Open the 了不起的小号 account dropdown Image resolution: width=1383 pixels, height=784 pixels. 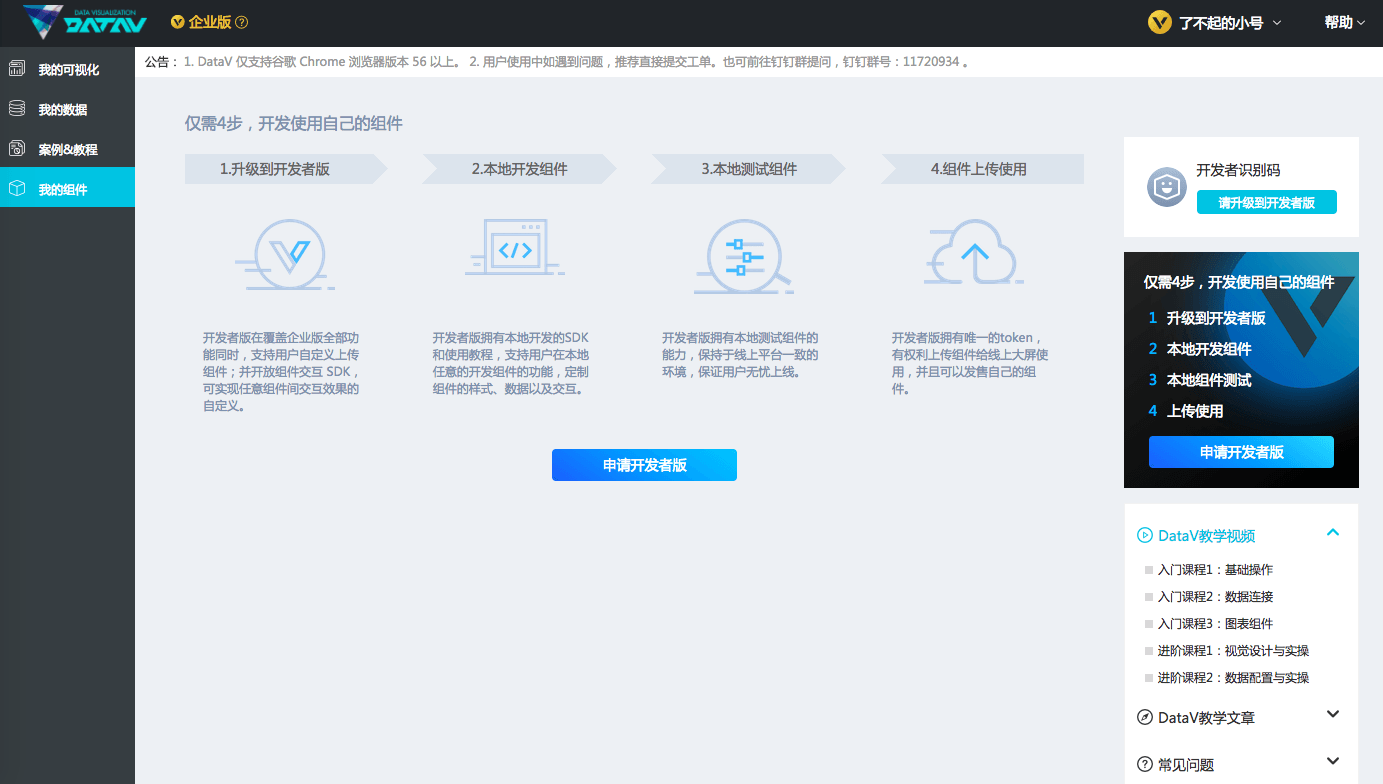tap(1230, 22)
